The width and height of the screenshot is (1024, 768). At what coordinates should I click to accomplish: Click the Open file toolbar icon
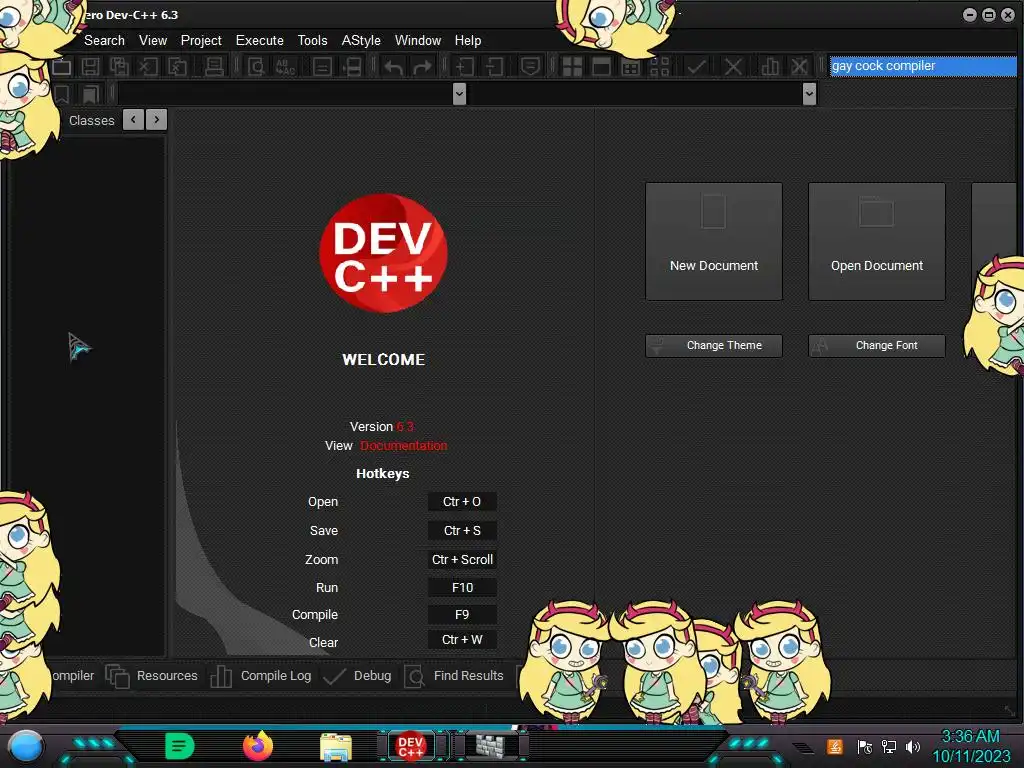pyautogui.click(x=62, y=67)
